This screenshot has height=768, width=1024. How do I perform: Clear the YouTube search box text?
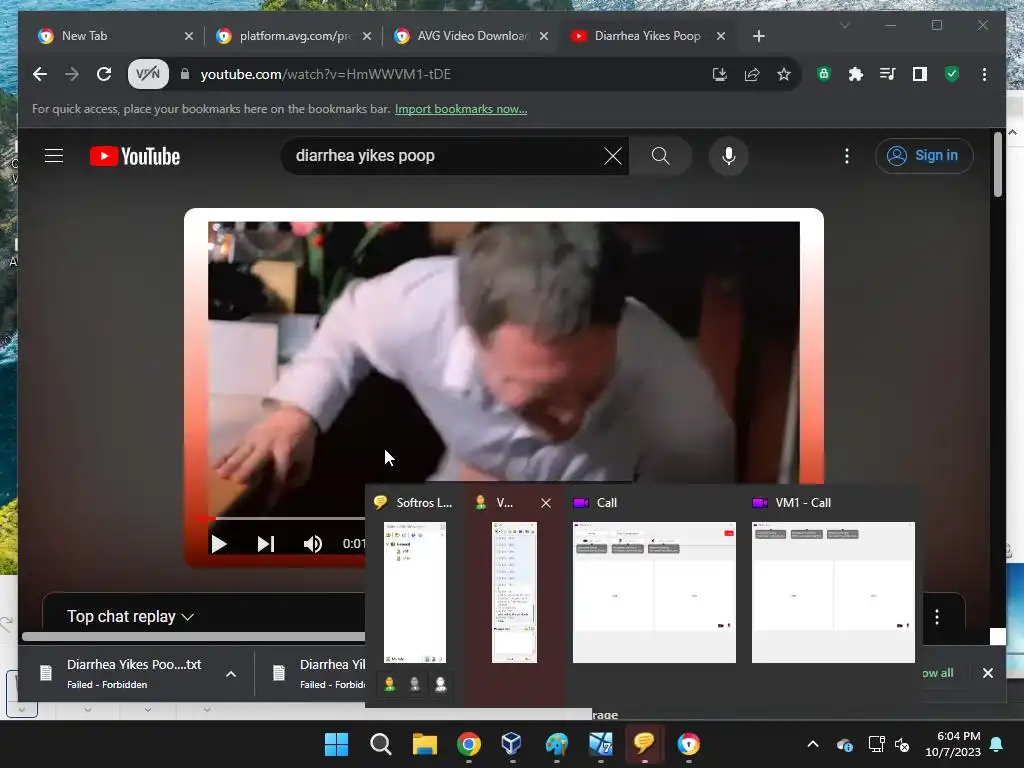613,156
